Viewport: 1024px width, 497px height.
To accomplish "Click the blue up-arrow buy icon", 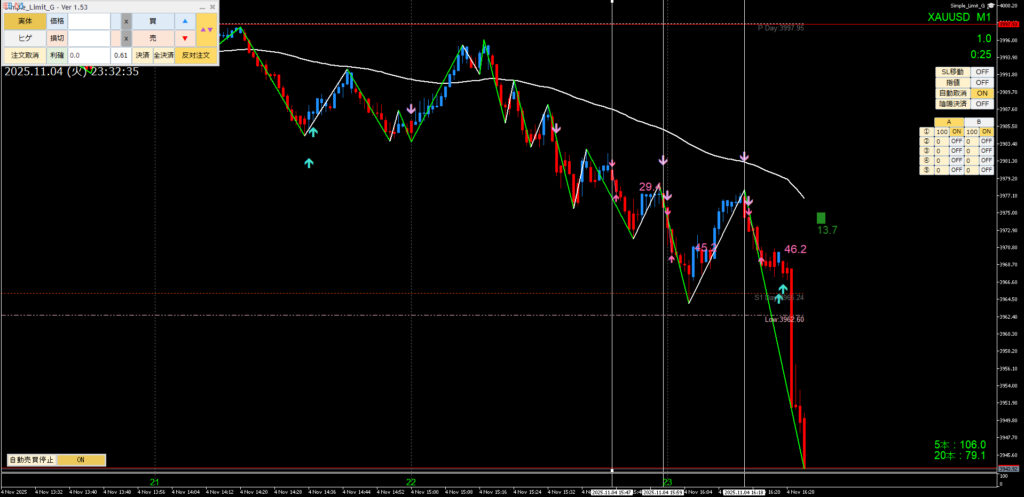I will [184, 20].
